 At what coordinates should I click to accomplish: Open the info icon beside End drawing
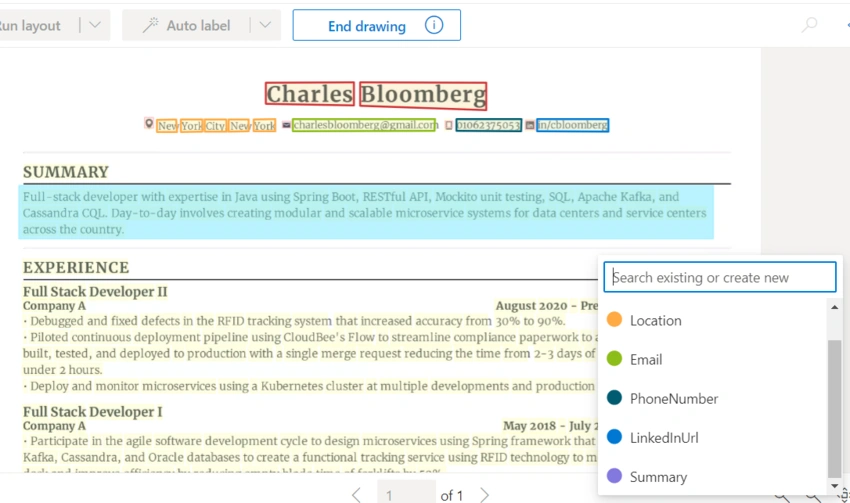coord(434,25)
